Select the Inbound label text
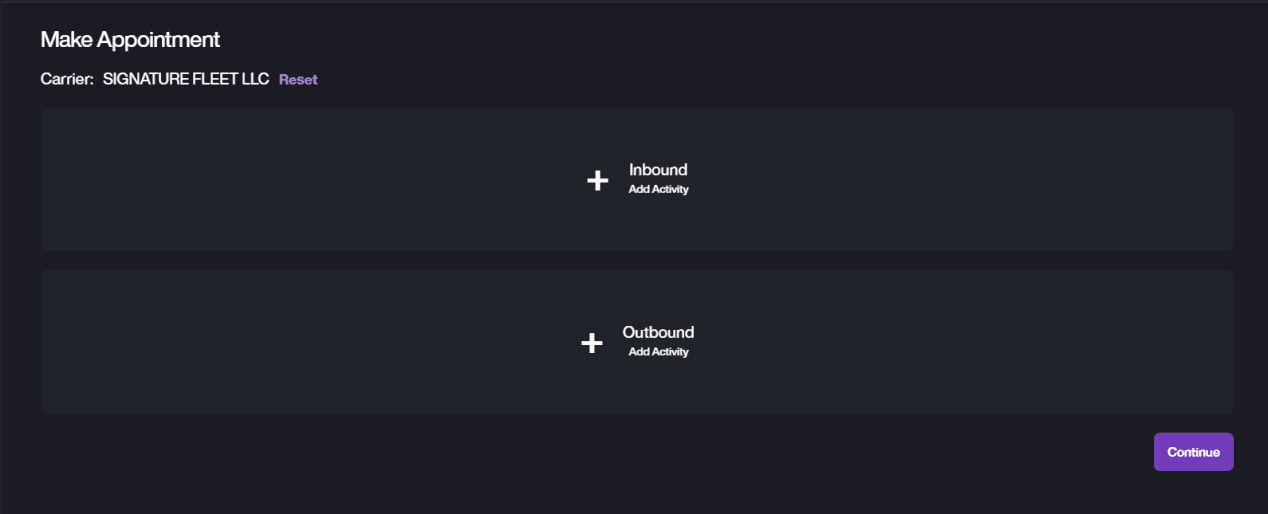The width and height of the screenshot is (1268, 514). tap(658, 170)
